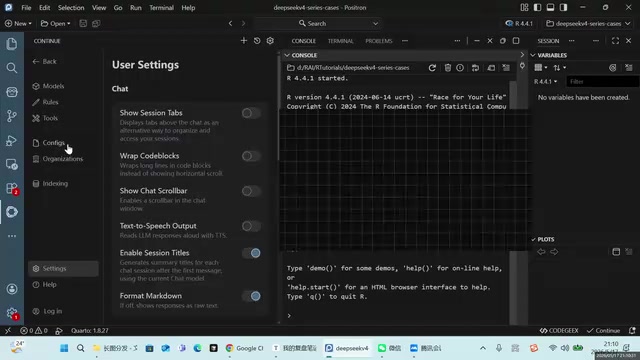Open Organizations settings section
This screenshot has height=360, width=640.
58,159
